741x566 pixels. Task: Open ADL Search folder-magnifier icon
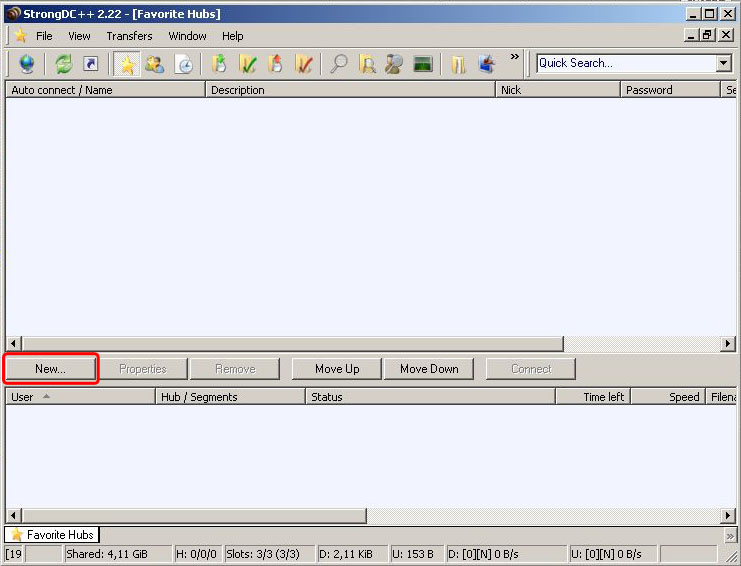click(367, 64)
